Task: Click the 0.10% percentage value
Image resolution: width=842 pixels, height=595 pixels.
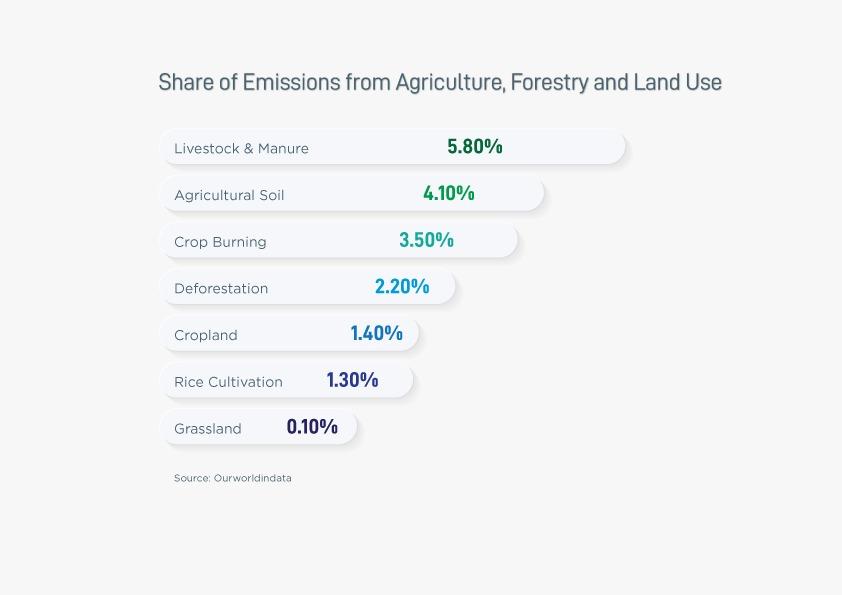Action: click(312, 427)
